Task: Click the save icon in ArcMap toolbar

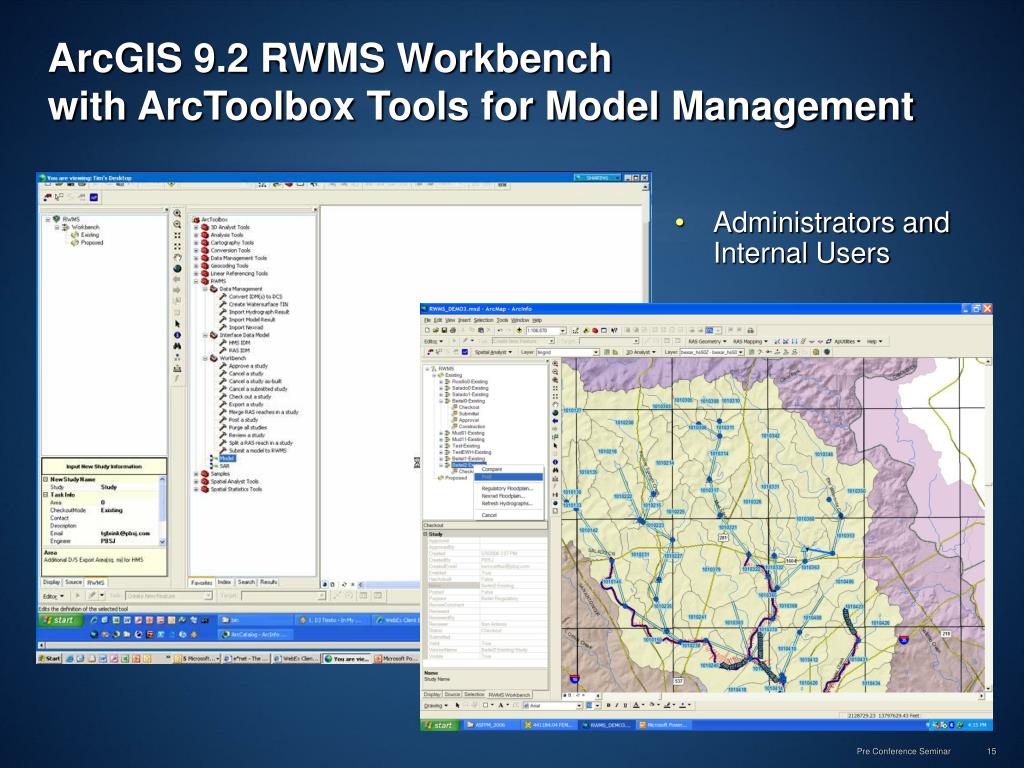Action: (444, 330)
